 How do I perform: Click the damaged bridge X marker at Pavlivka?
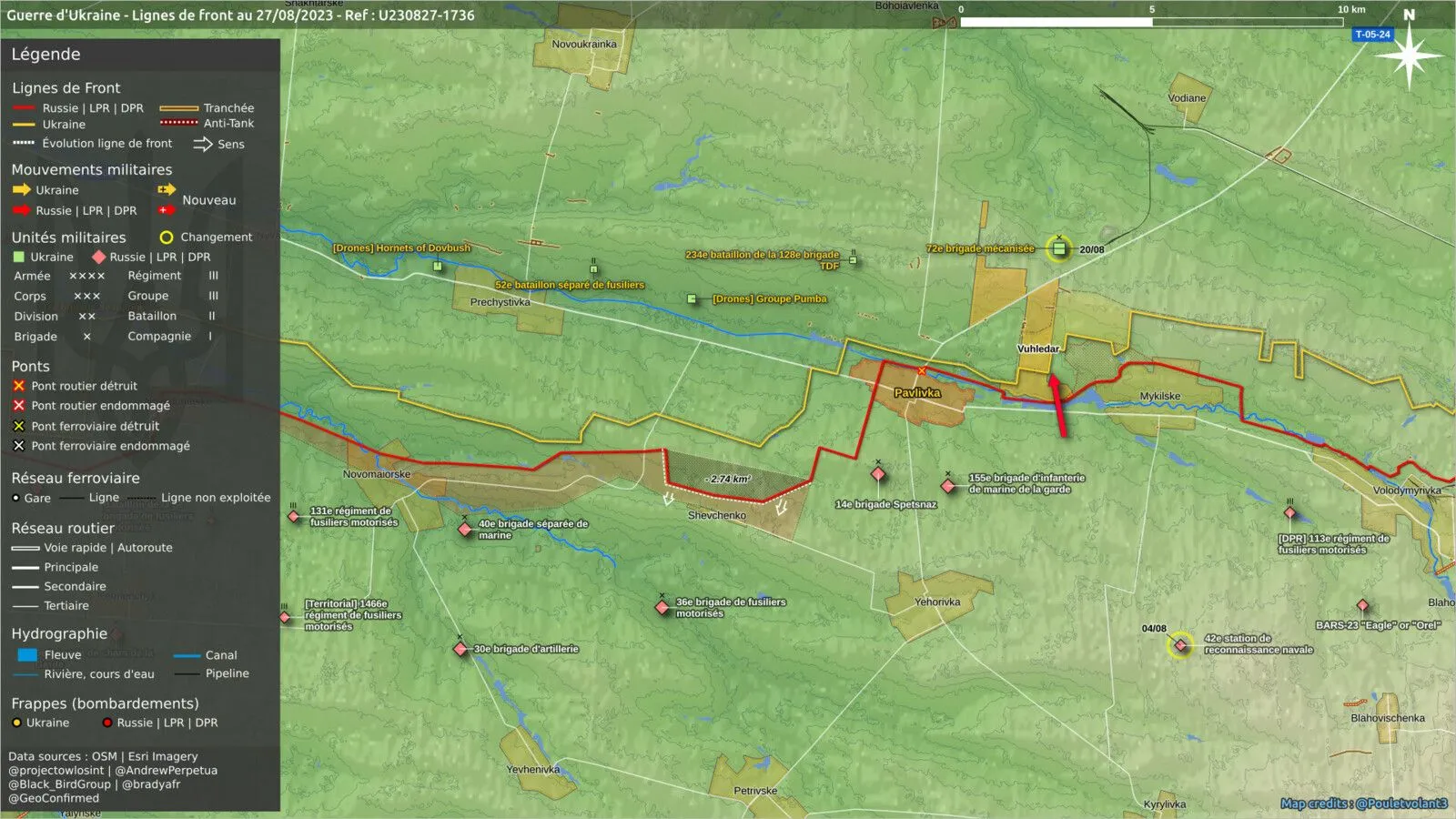pyautogui.click(x=922, y=370)
